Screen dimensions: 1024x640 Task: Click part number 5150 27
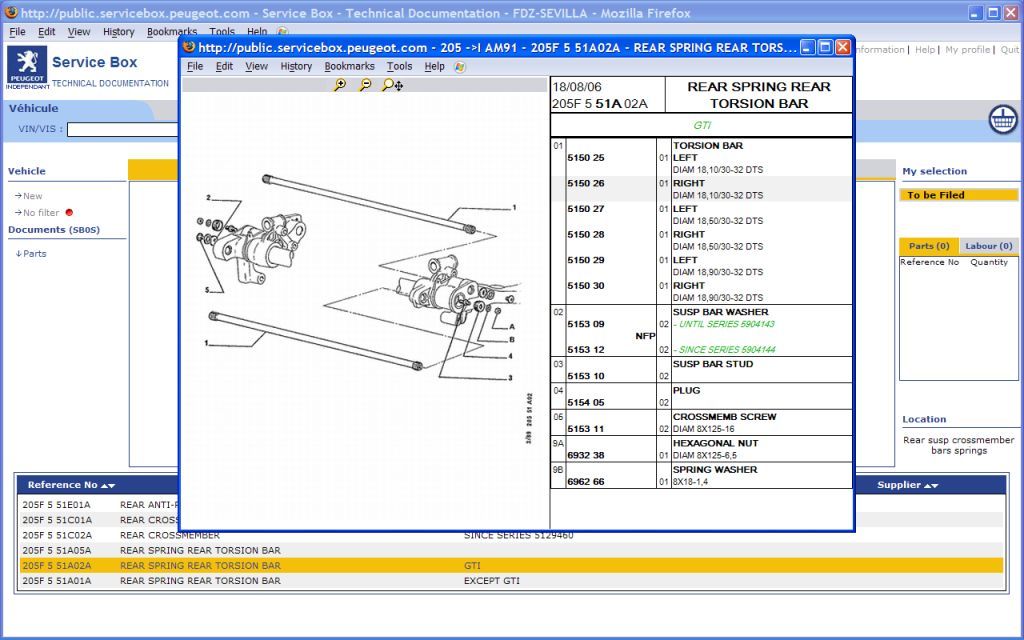click(586, 209)
